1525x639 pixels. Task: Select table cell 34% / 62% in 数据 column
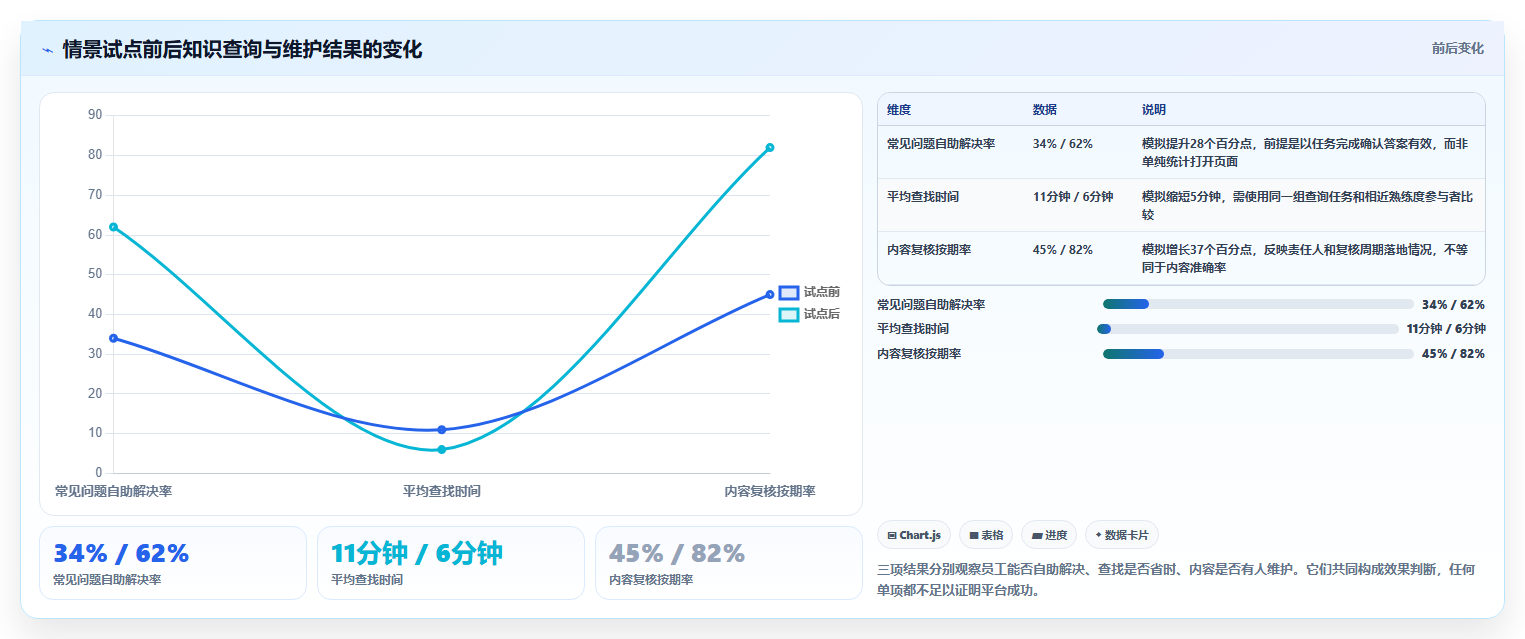(1063, 144)
